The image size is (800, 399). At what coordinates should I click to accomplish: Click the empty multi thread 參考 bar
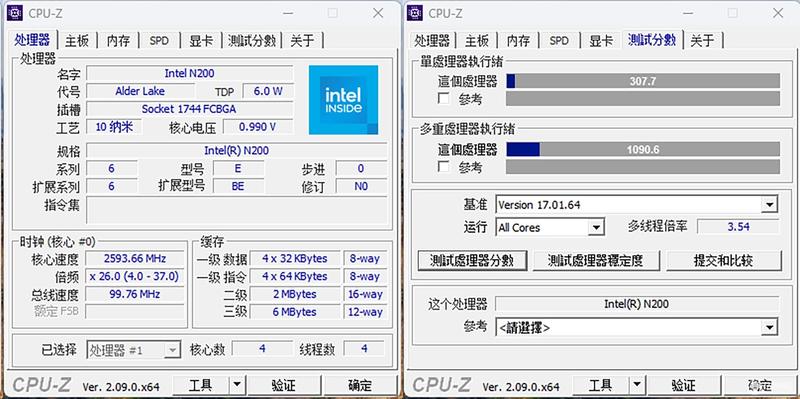(x=643, y=167)
